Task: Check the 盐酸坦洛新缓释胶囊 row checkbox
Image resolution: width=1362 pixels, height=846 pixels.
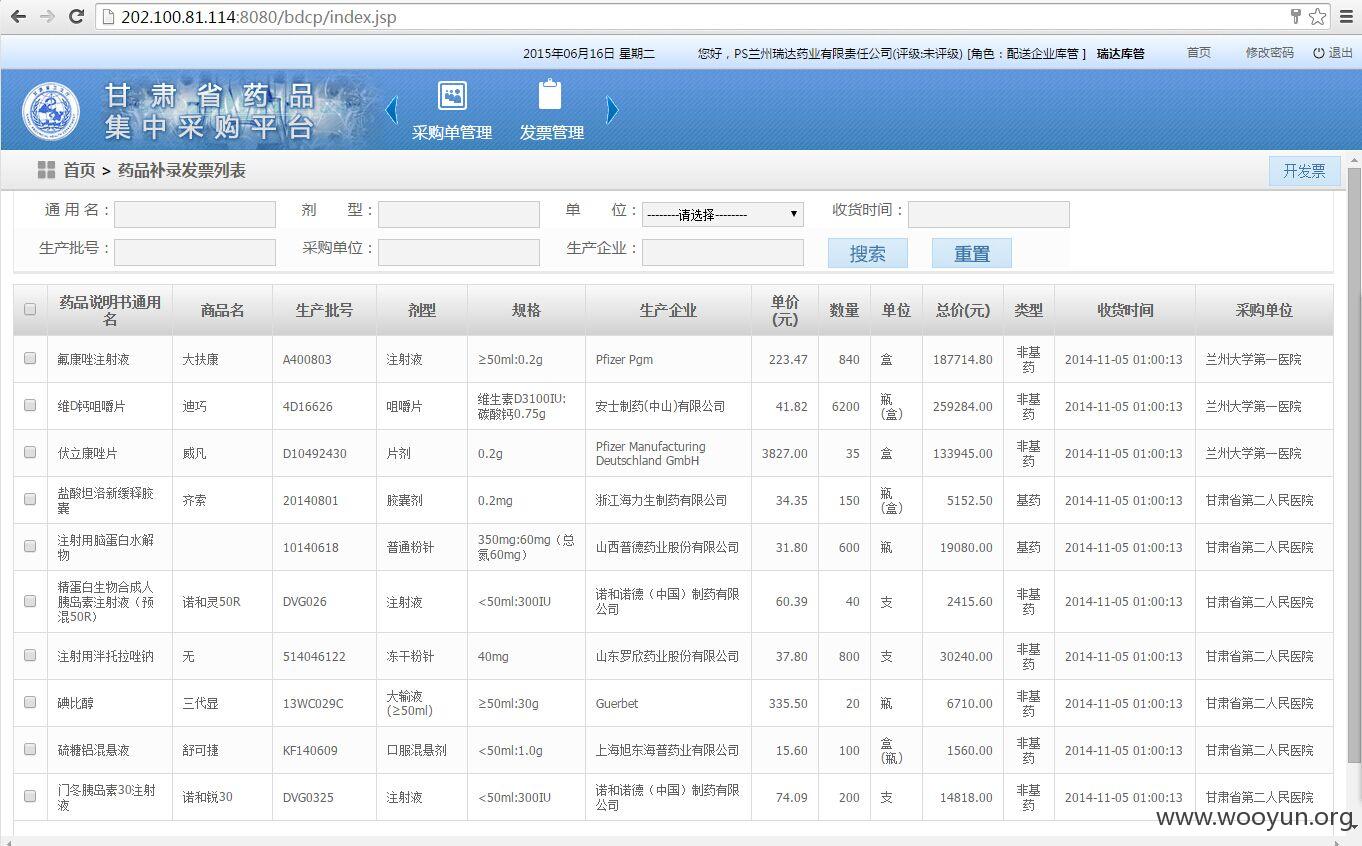Action: pos(30,499)
